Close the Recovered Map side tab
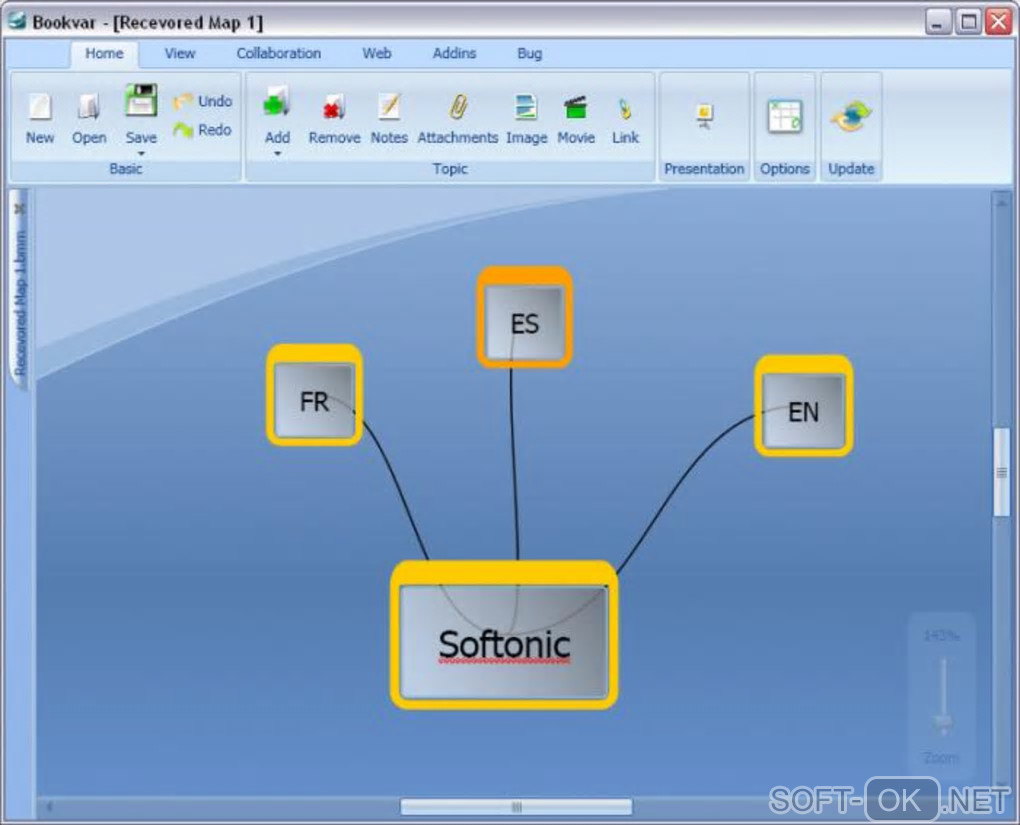Screen dimensions: 1020x825 (20, 209)
